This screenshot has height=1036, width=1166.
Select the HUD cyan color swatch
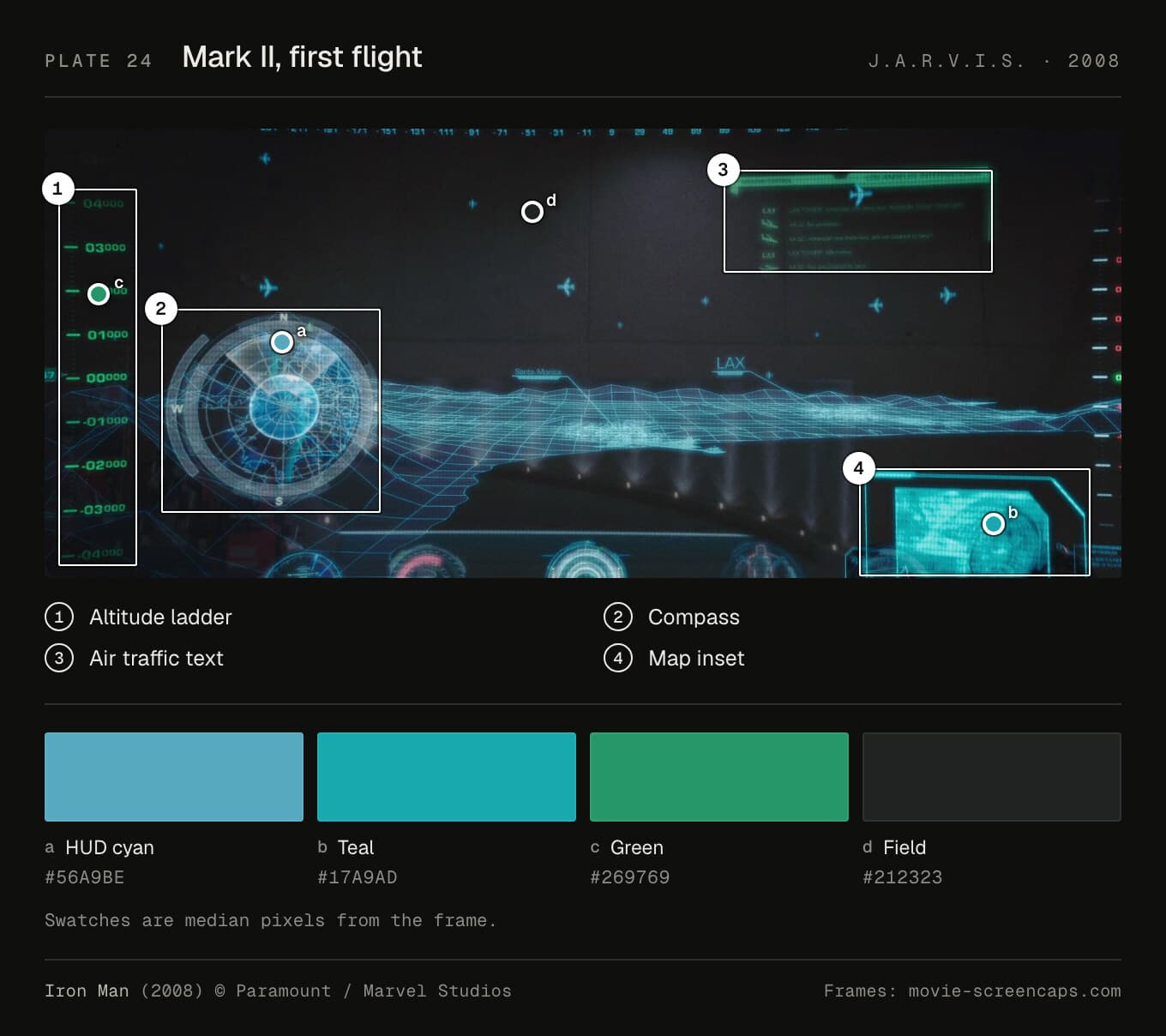pos(174,777)
